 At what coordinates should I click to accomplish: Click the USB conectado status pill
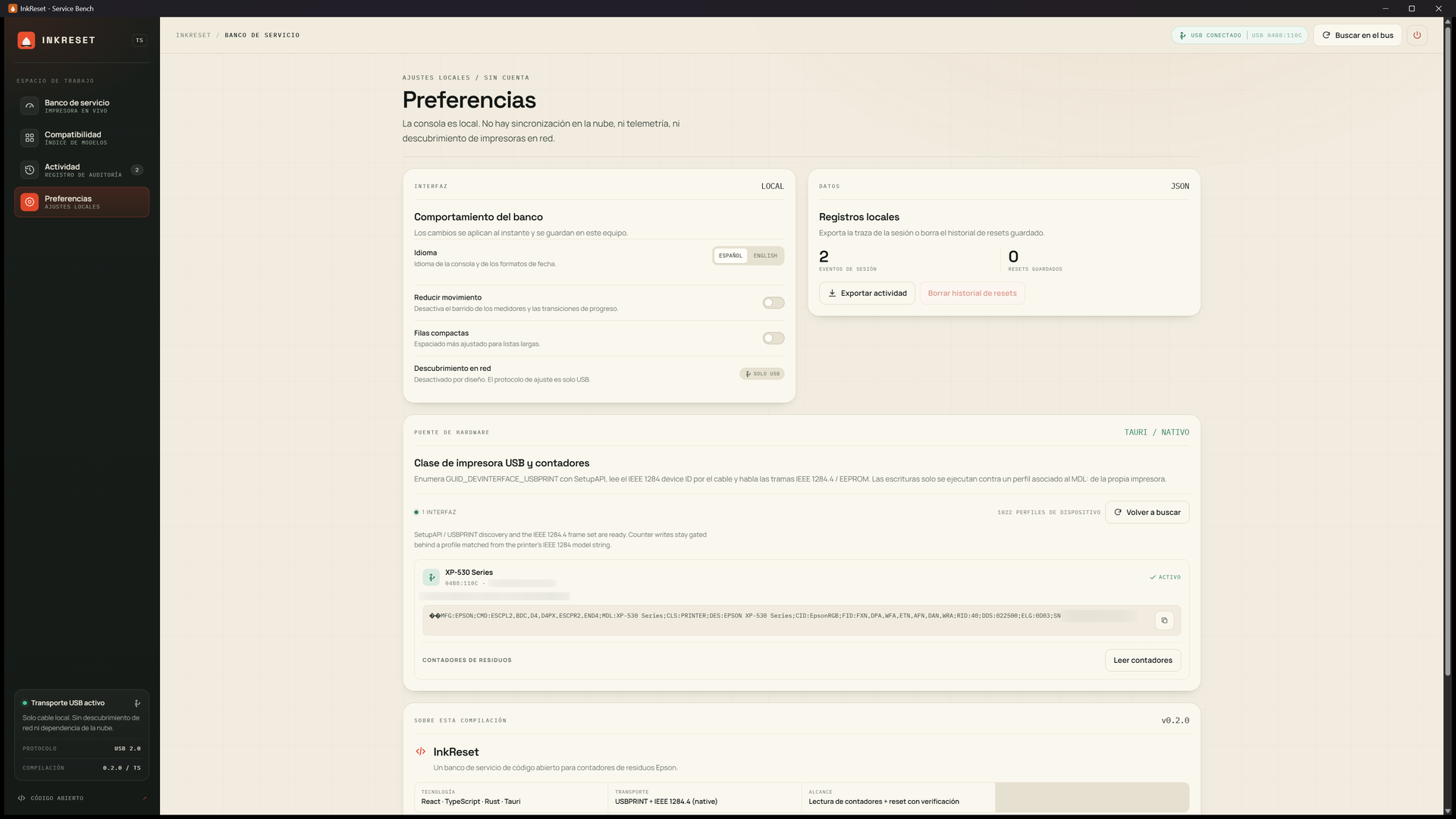1239,35
